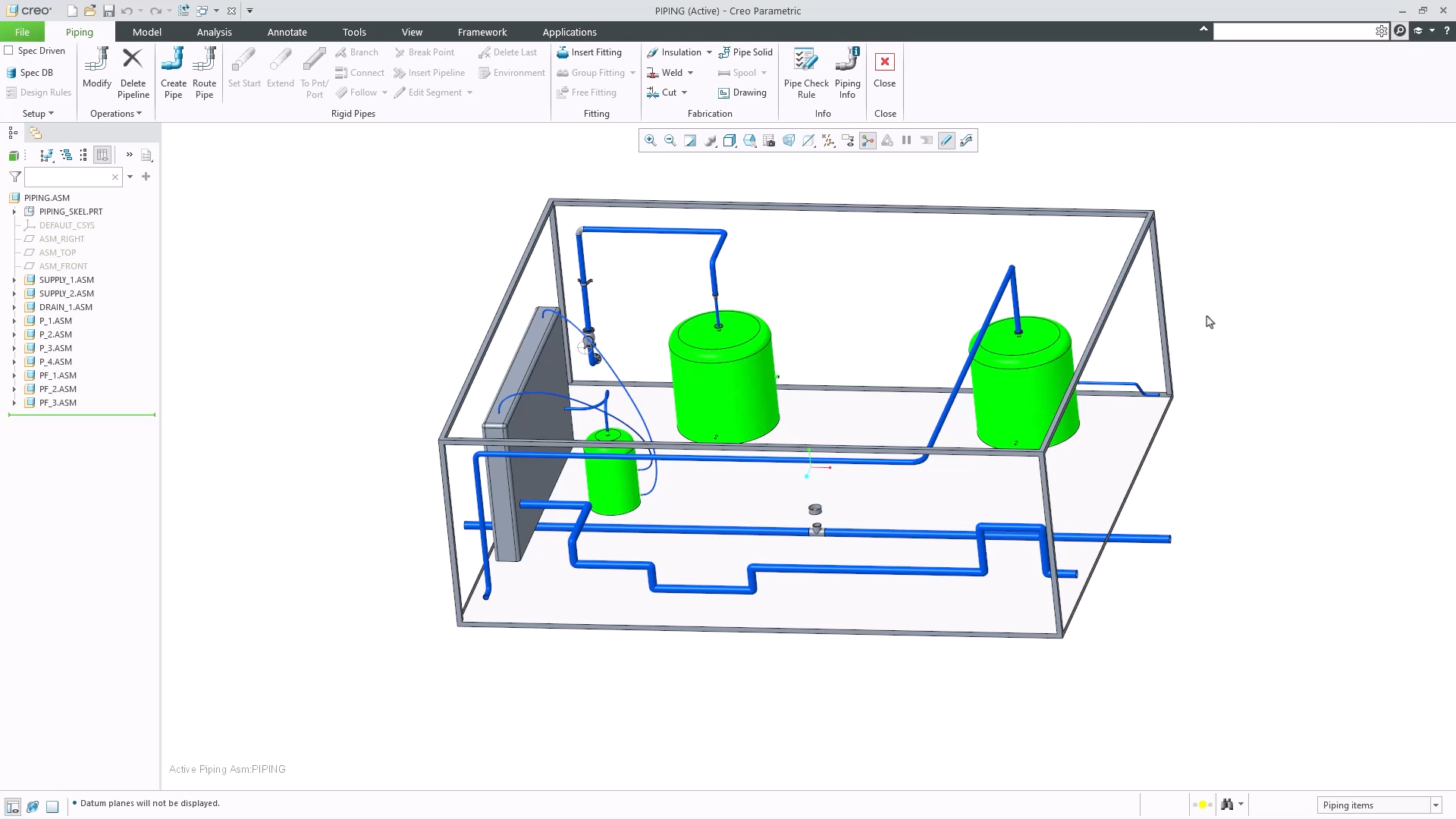Open the Piping Info report
This screenshot has height=819, width=1456.
coord(847,73)
